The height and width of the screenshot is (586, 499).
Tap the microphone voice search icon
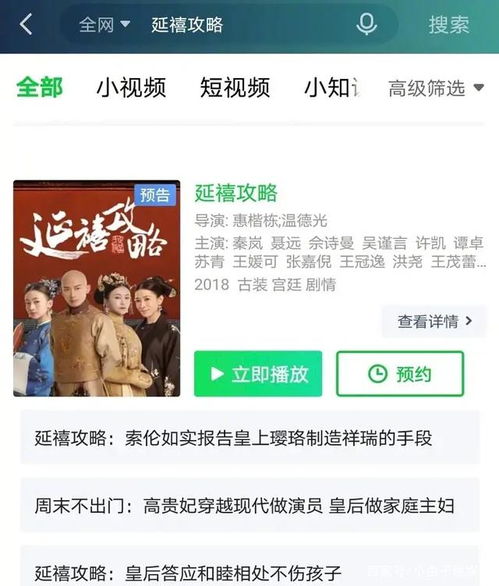pyautogui.click(x=367, y=24)
